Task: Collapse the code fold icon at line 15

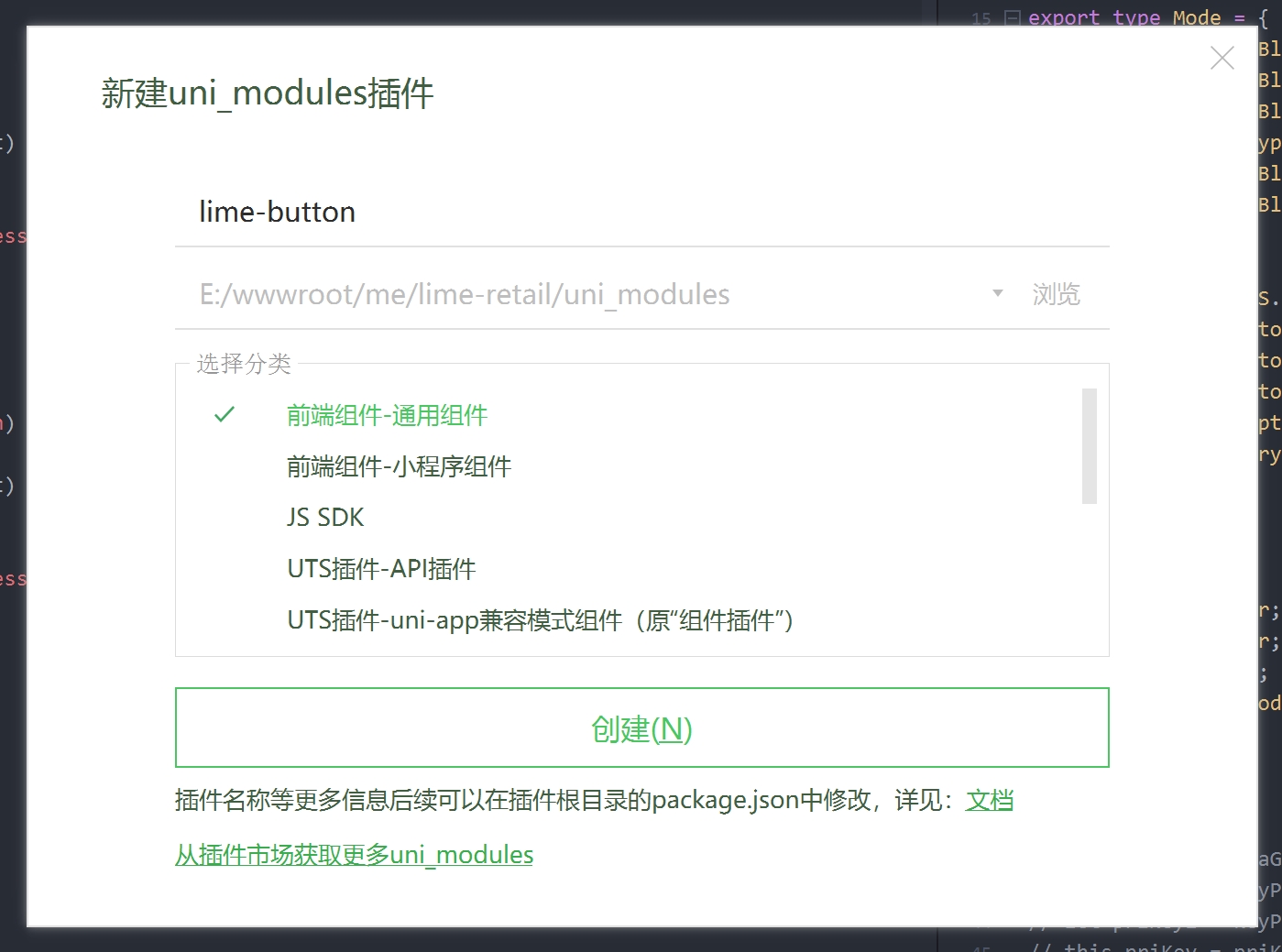Action: (x=1012, y=17)
